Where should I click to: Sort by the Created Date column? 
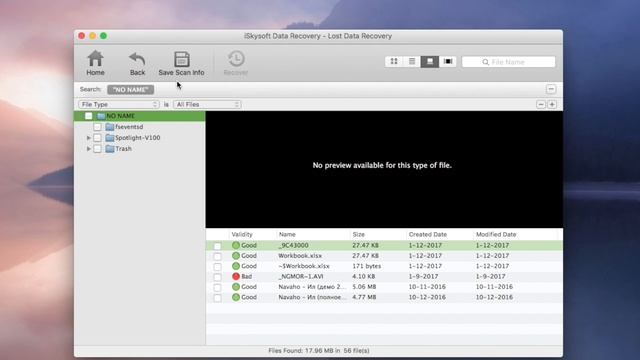pos(428,234)
